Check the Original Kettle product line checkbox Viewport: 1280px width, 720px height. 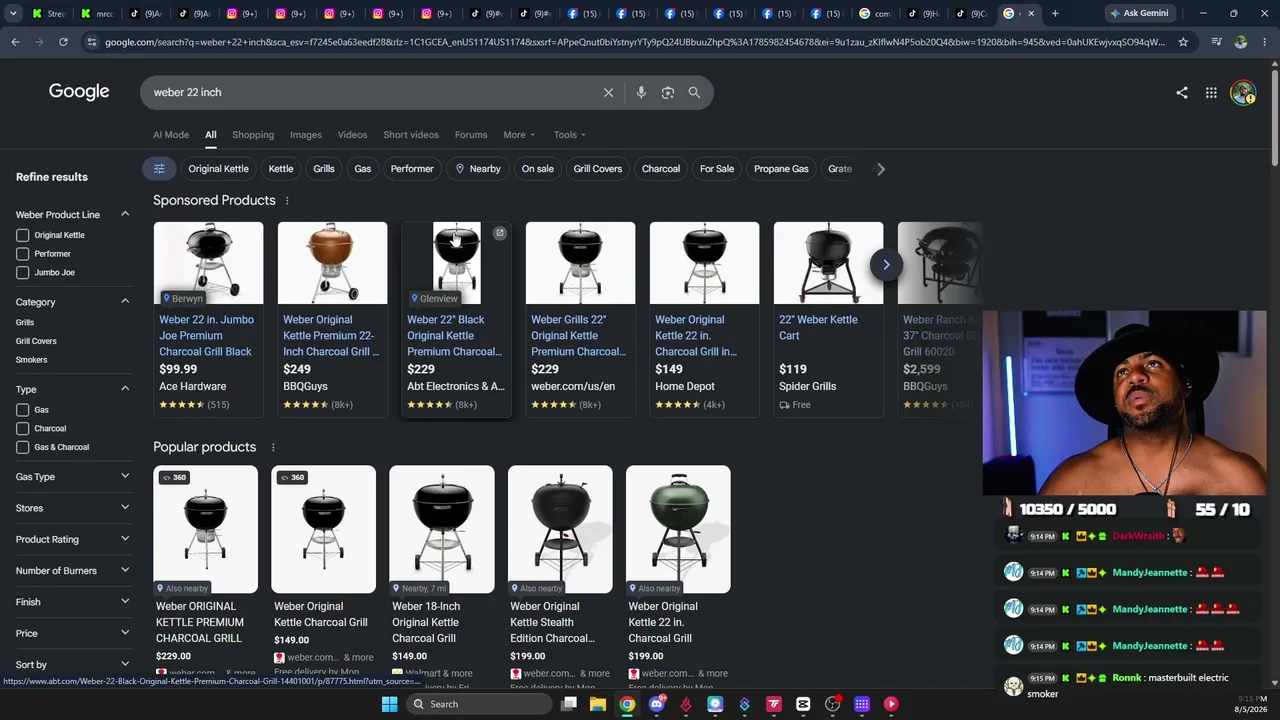click(x=23, y=235)
